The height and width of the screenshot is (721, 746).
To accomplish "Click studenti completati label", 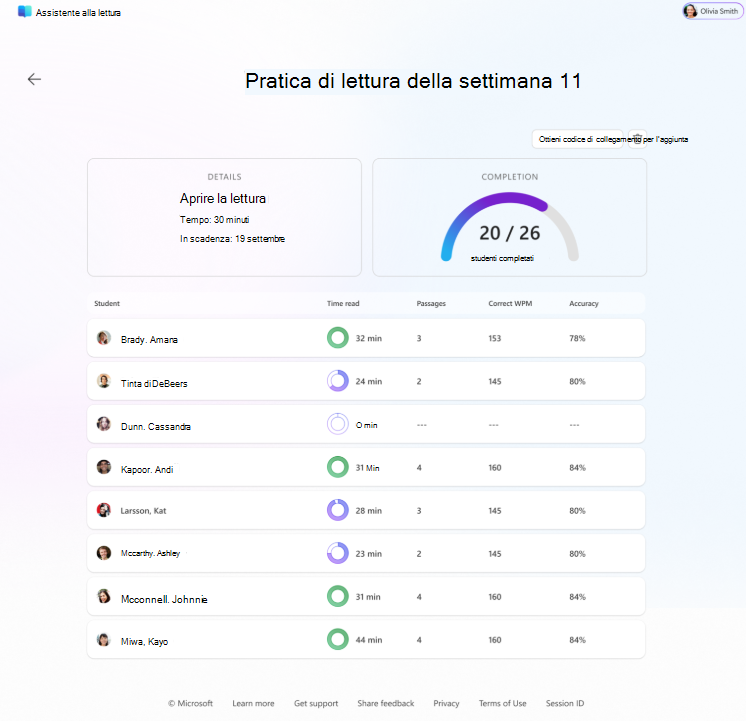I will [502, 258].
